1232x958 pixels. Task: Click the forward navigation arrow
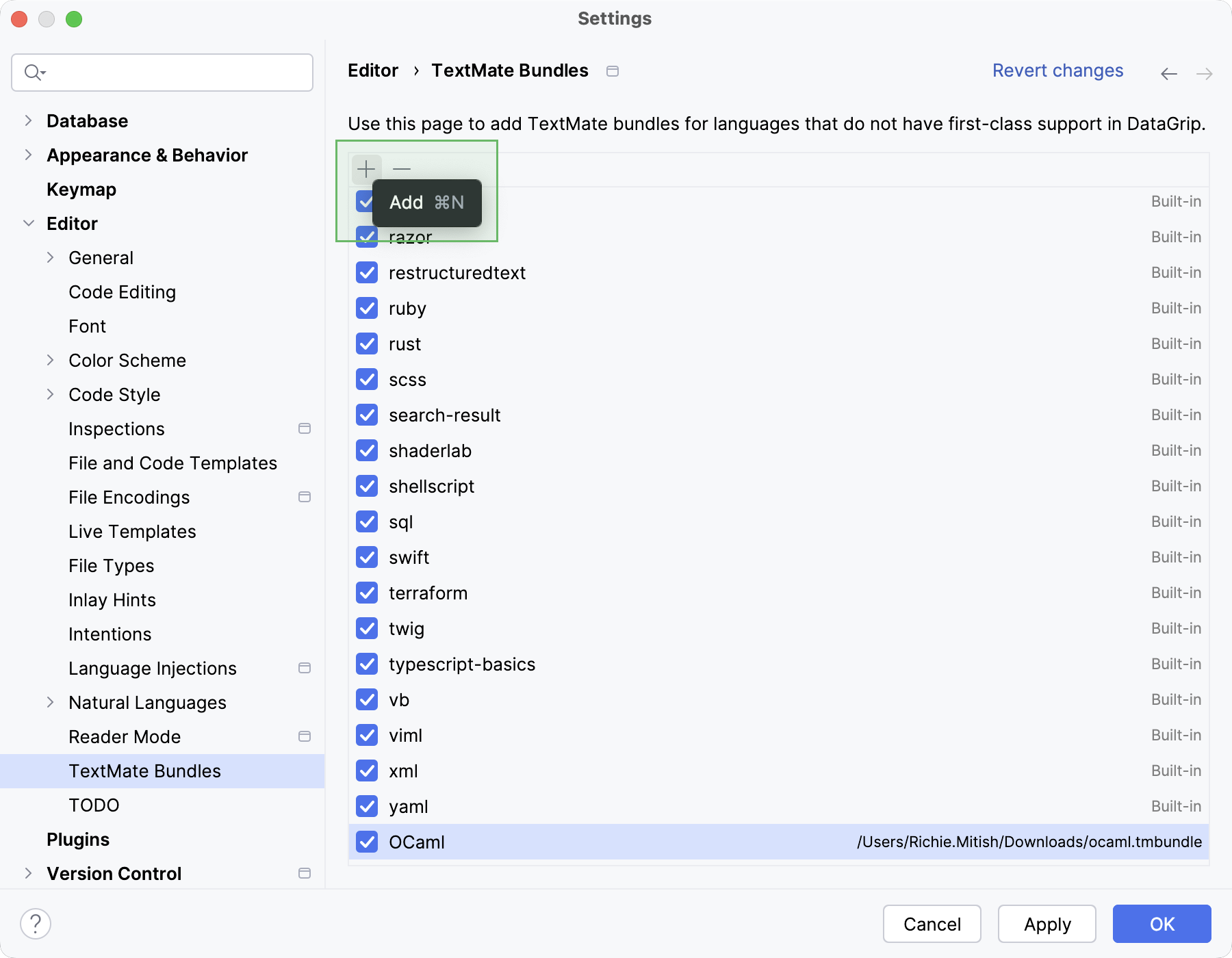1204,73
